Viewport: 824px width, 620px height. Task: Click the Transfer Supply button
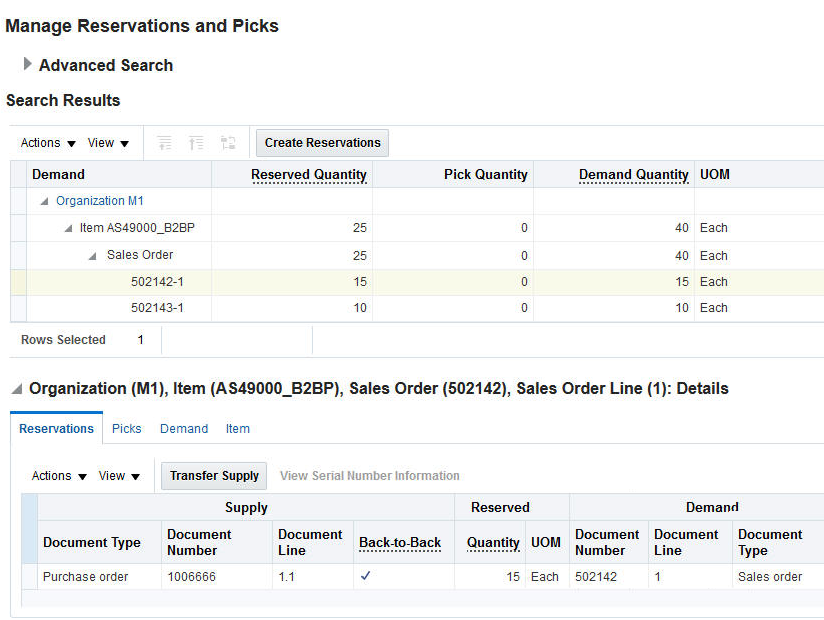(213, 476)
